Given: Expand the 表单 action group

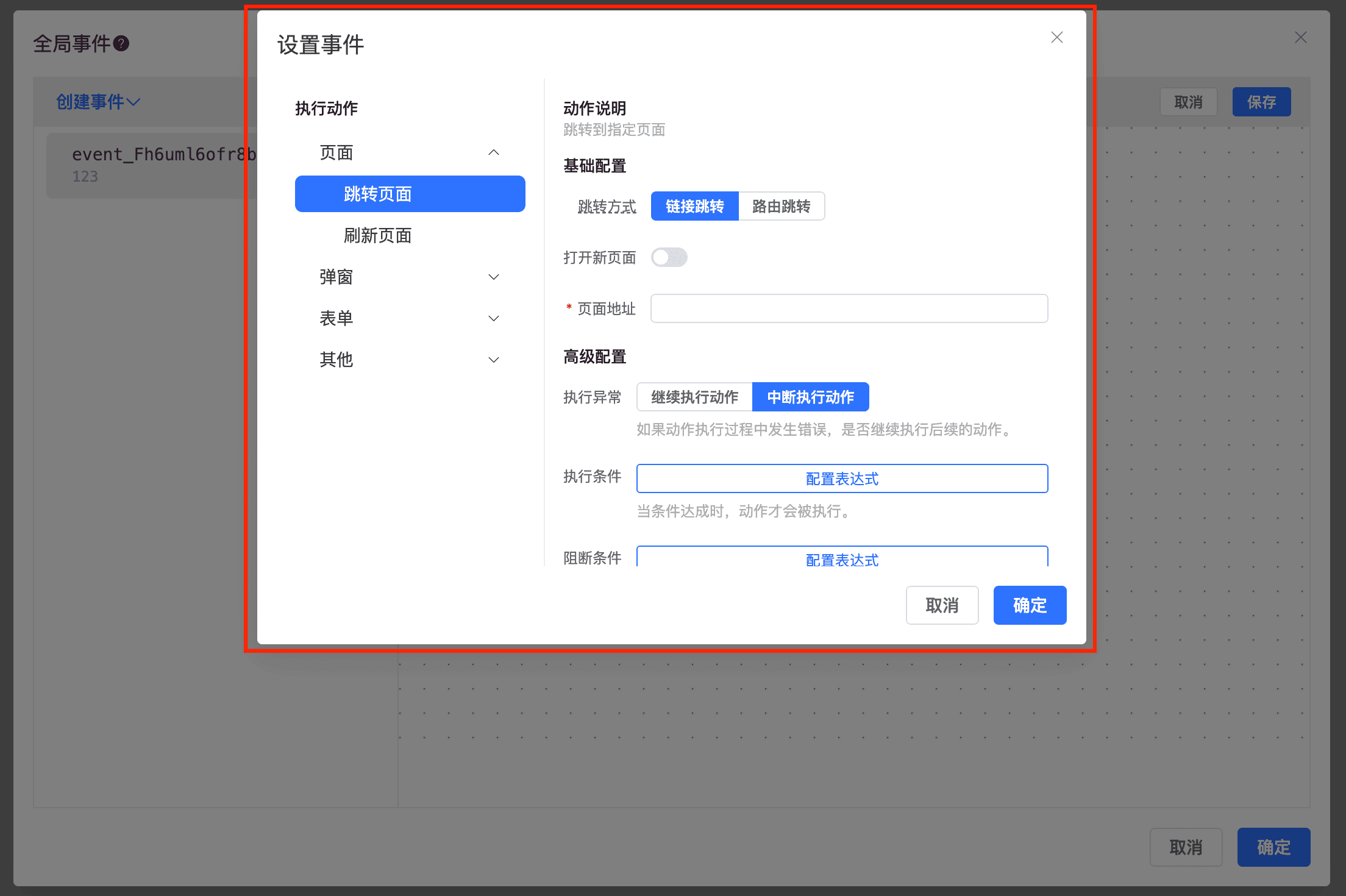Looking at the screenshot, I should point(493,318).
